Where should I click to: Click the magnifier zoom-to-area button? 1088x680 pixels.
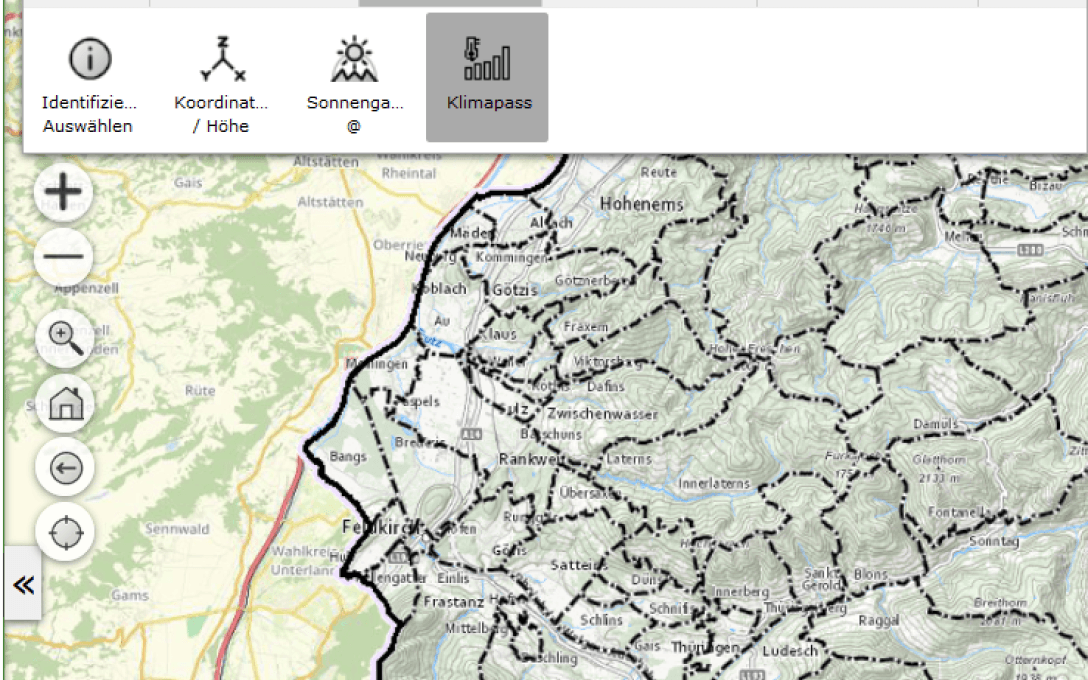(x=64, y=338)
